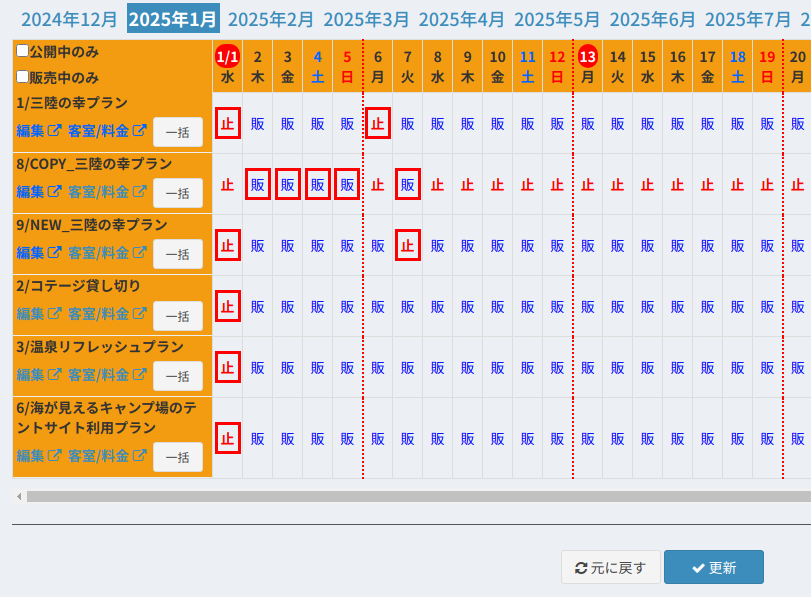
Task: Select the 2025年6月 tab
Action: click(652, 20)
